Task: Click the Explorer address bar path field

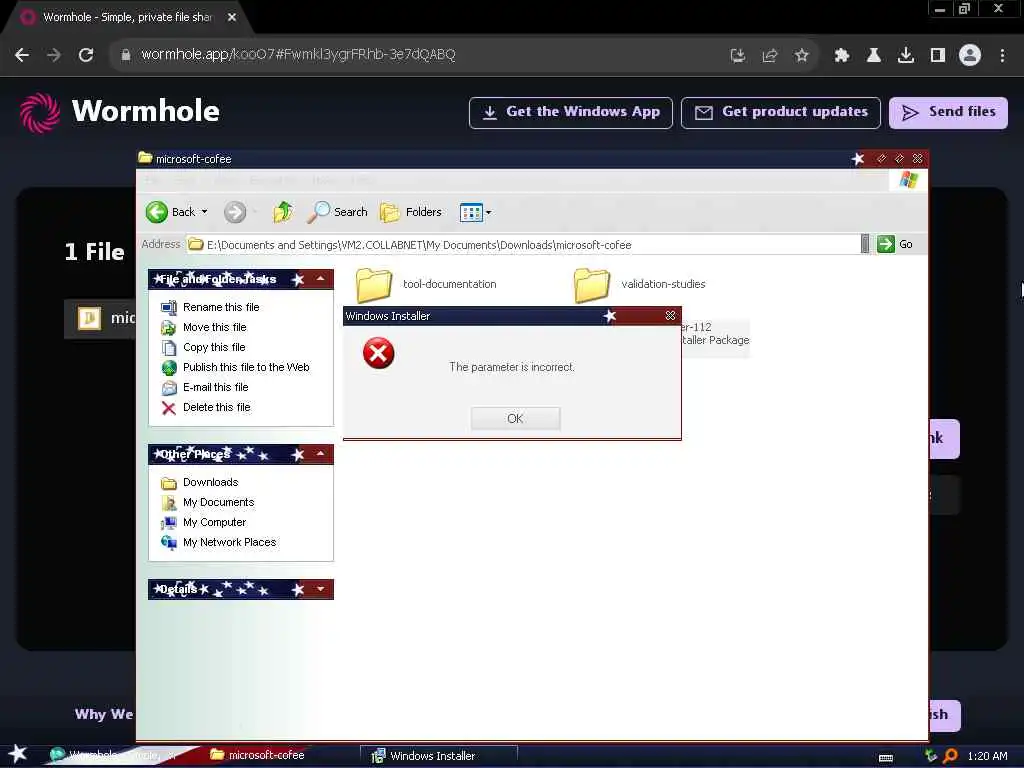Action: pyautogui.click(x=523, y=245)
